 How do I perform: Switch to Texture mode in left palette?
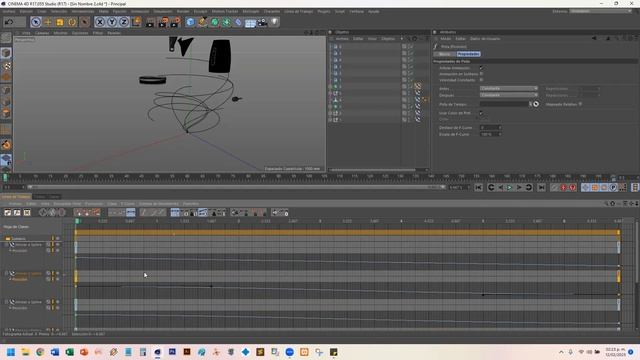6,65
